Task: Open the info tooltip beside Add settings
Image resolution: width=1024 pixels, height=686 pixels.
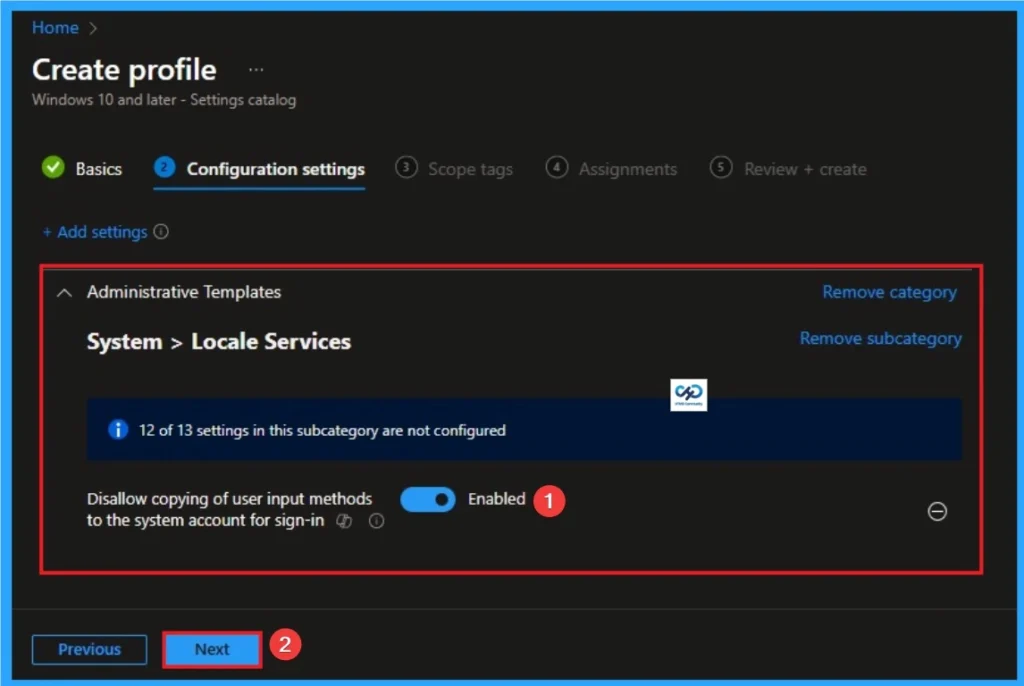Action: pyautogui.click(x=159, y=231)
